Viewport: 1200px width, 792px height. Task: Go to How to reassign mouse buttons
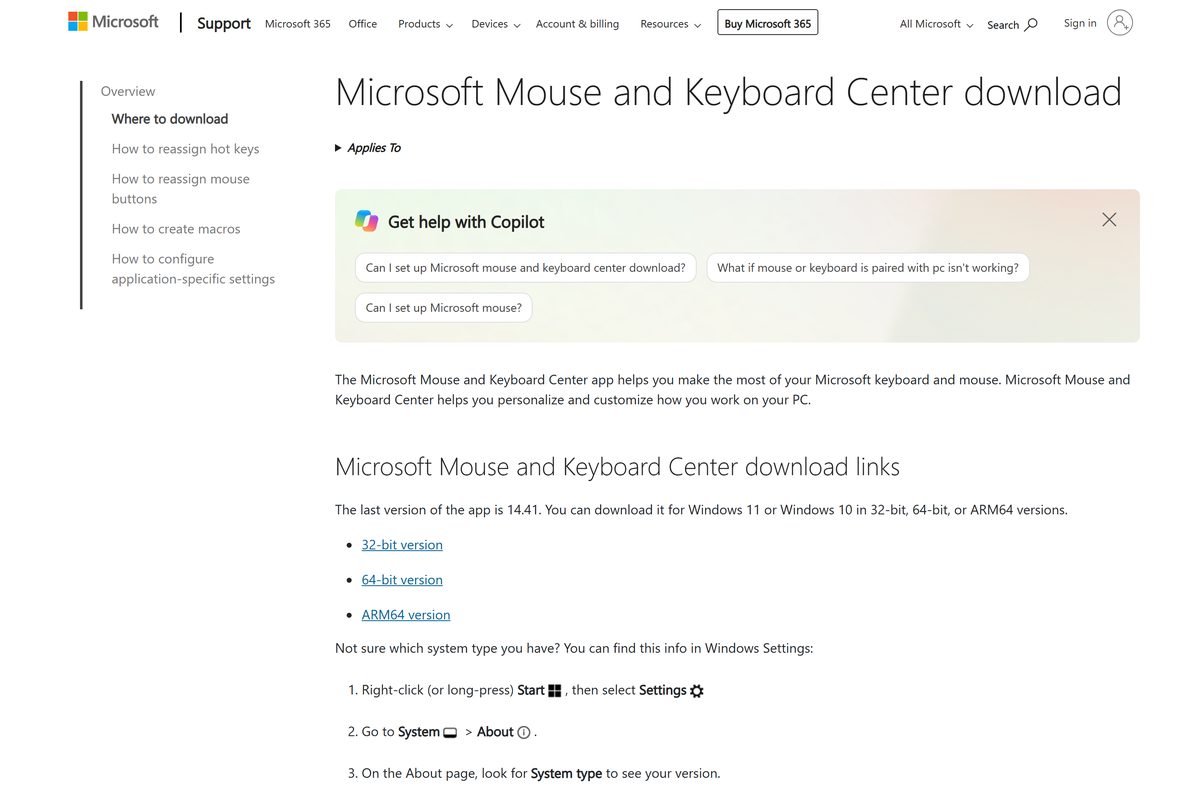coord(181,189)
